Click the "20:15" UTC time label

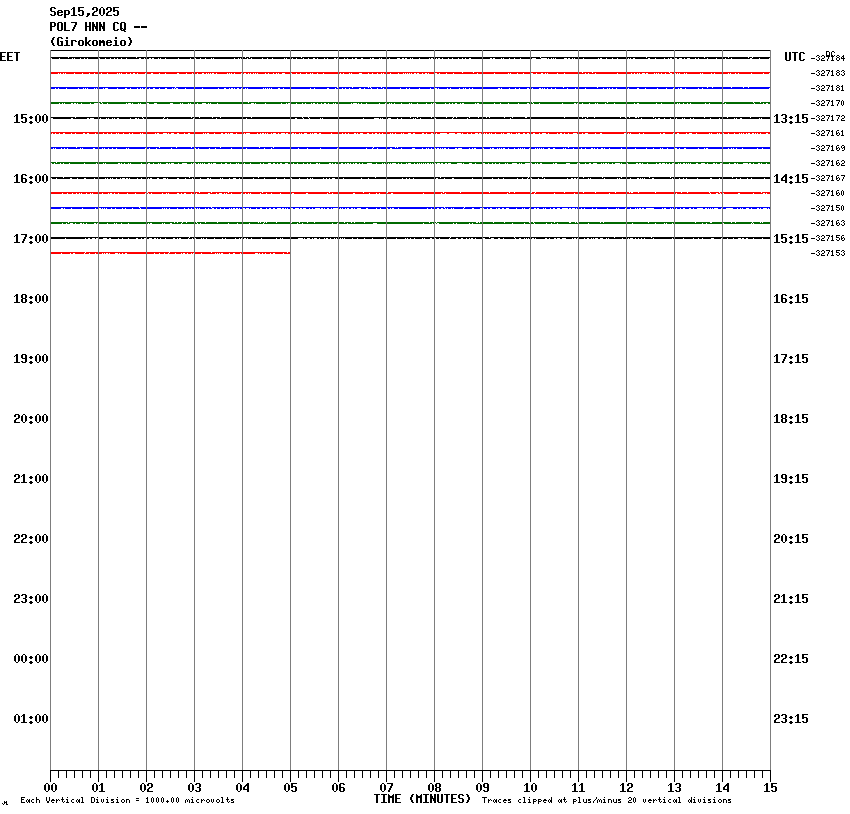[x=790, y=539]
